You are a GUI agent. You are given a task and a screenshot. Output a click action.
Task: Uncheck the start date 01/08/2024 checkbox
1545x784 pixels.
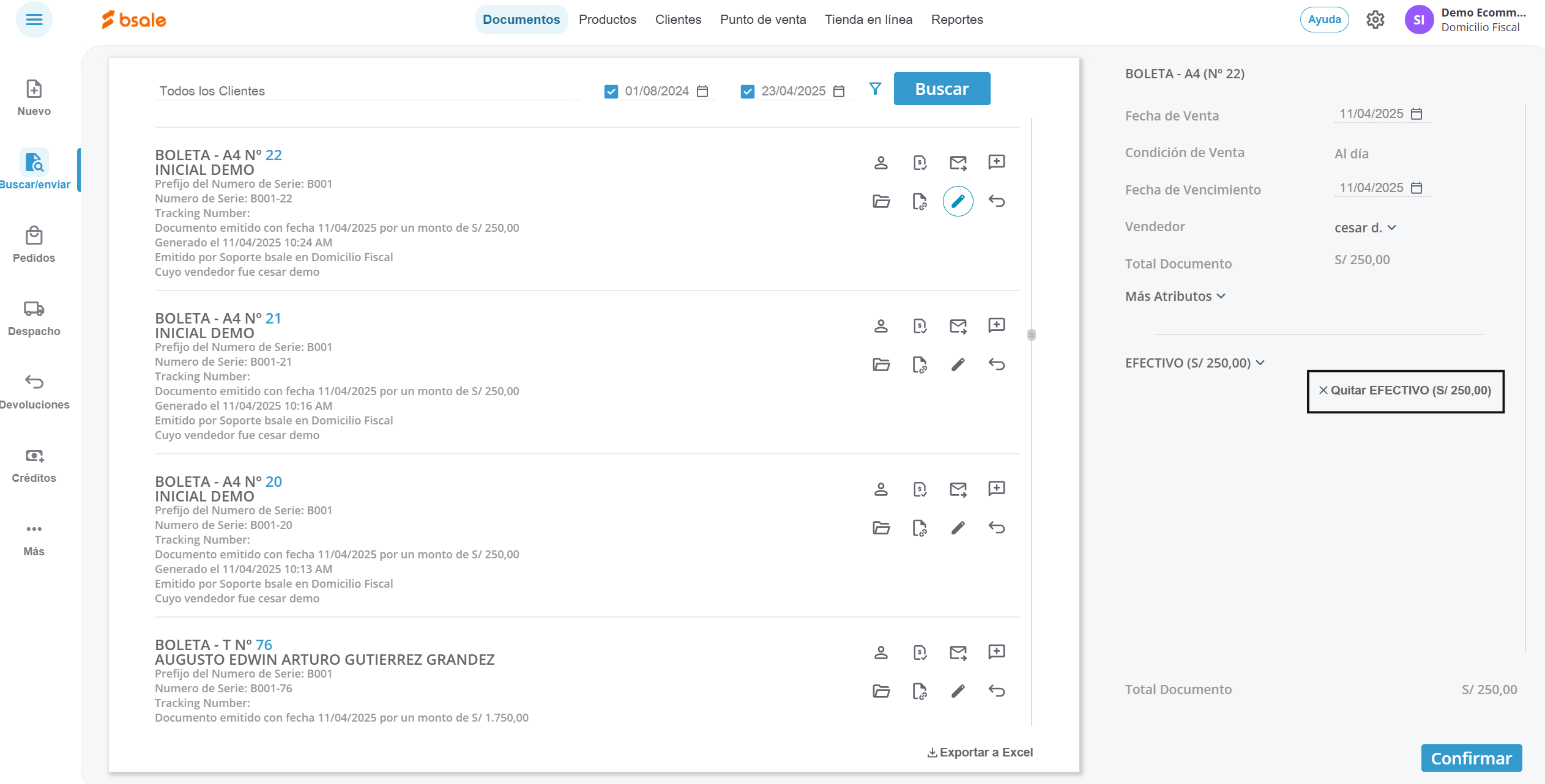(x=611, y=91)
